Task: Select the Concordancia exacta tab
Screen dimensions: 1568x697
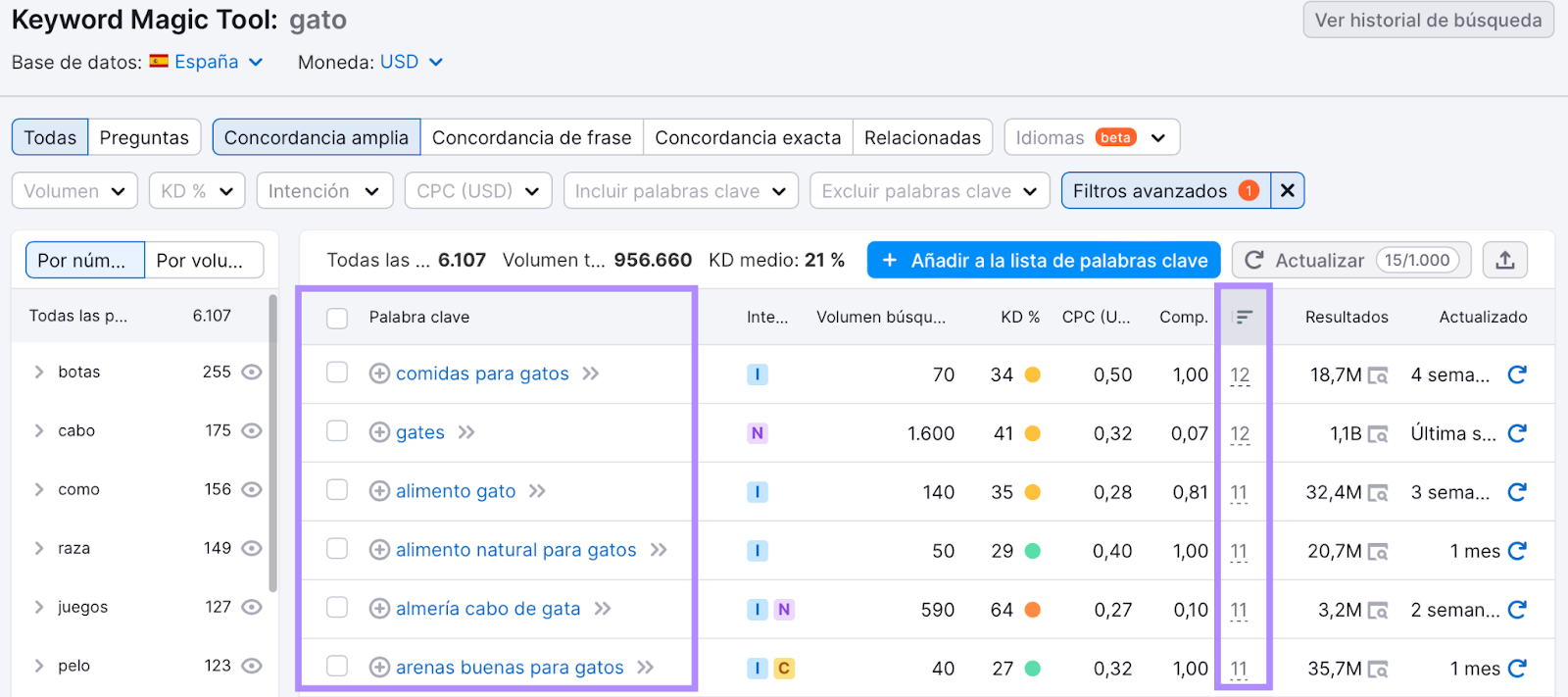Action: coord(748,137)
